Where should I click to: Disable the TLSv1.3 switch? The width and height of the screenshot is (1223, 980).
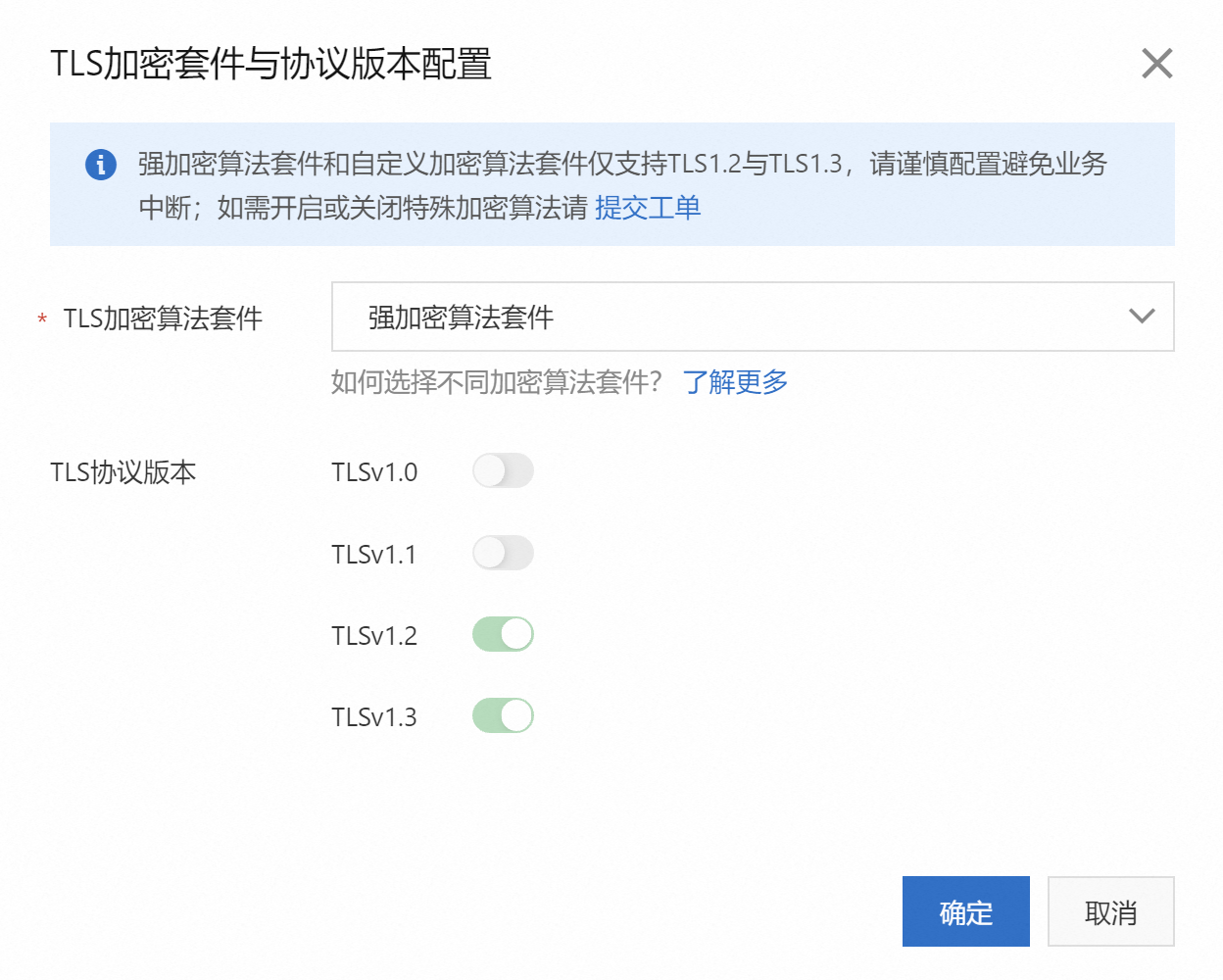pos(503,716)
